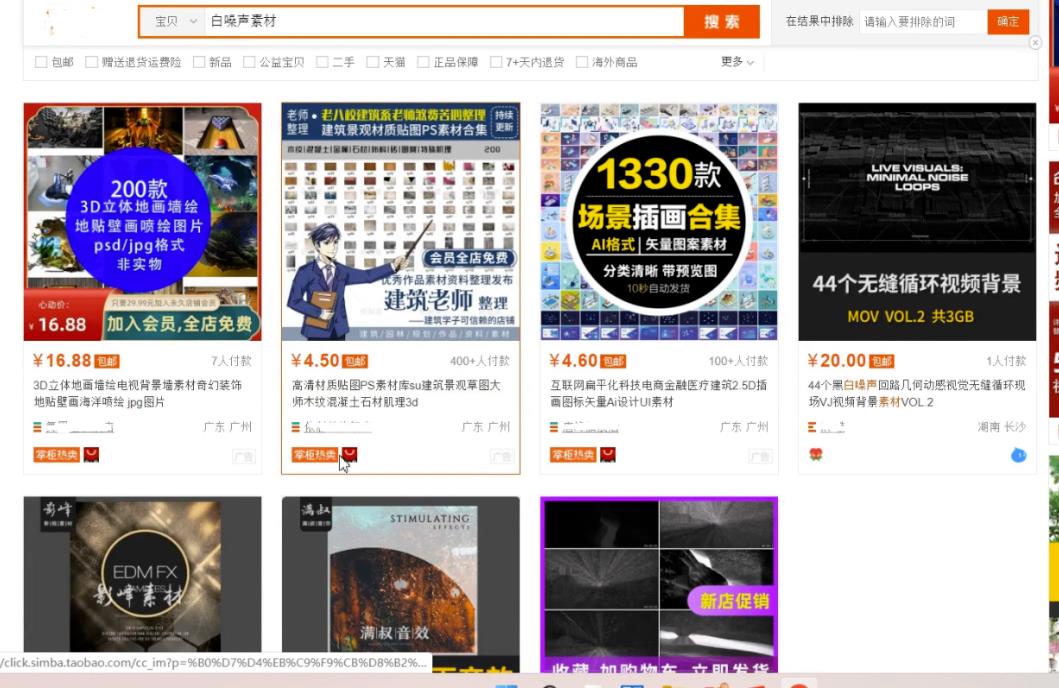1059x688 pixels.
Task: Click the 确定 button to confirm exclusions
Action: [x=1007, y=20]
